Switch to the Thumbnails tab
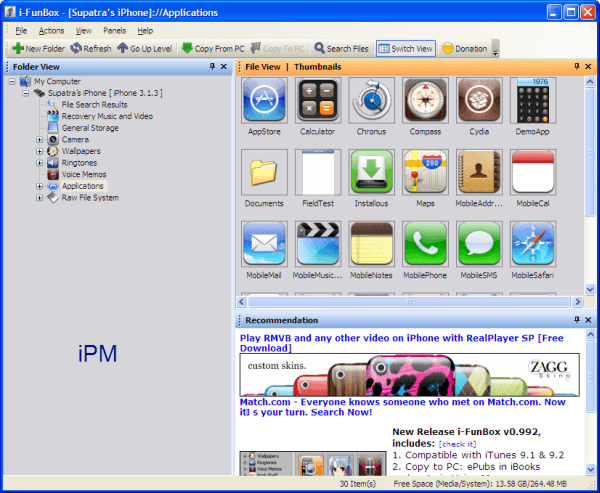Viewport: 600px width, 493px height. coord(318,67)
